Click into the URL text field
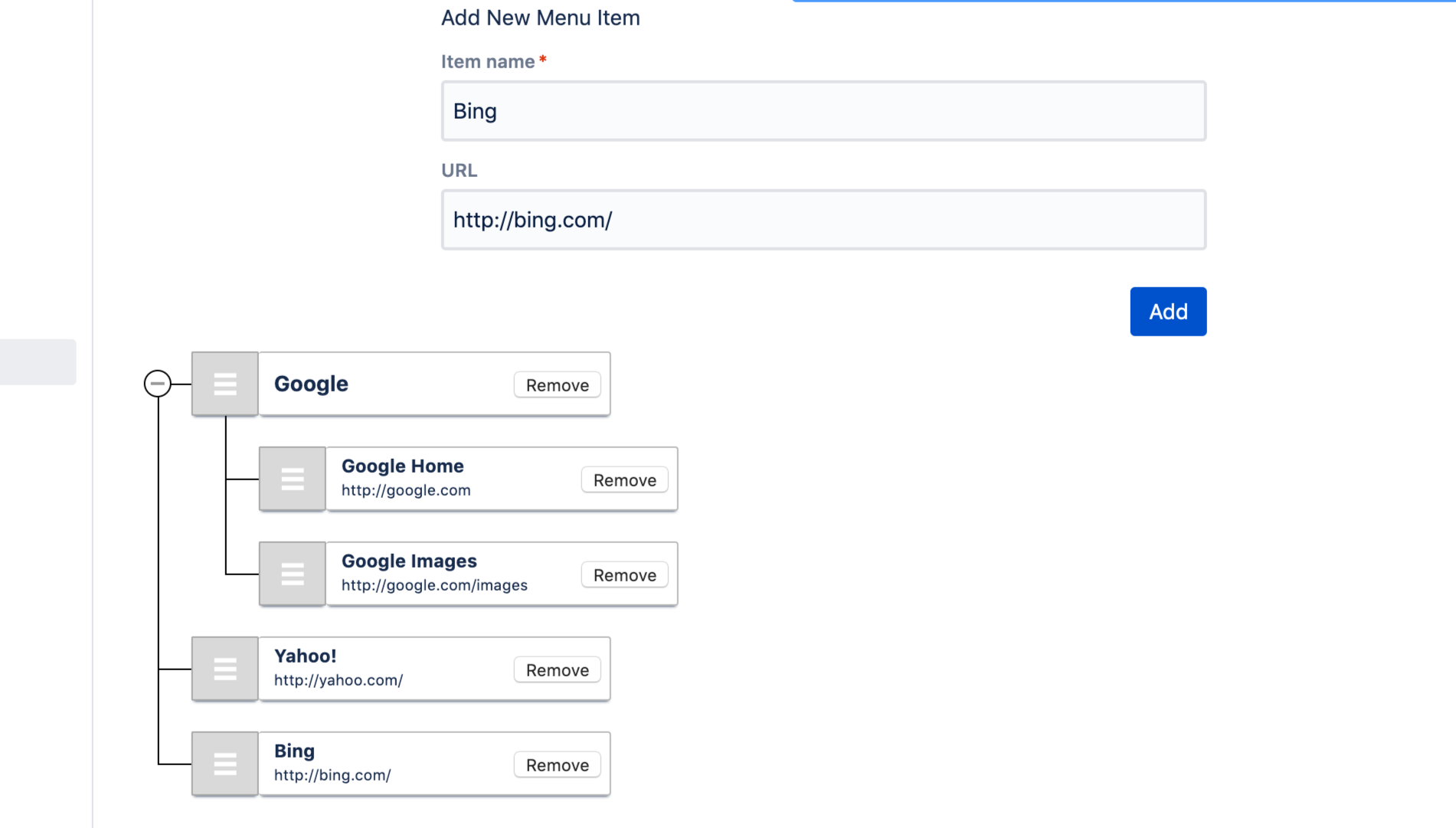The height and width of the screenshot is (828, 1456). [x=823, y=220]
